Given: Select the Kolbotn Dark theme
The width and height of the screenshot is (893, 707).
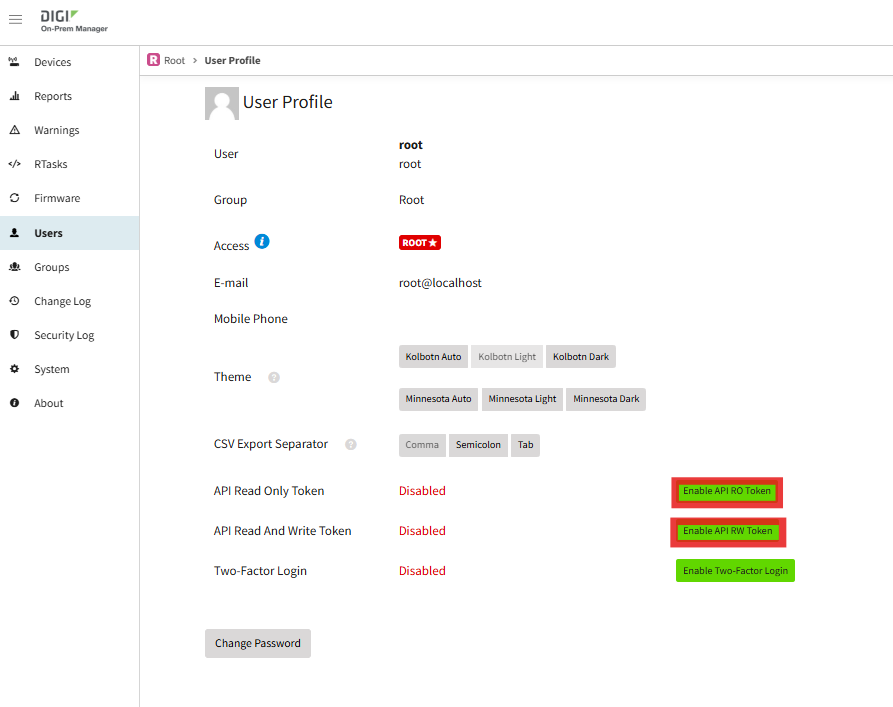Looking at the screenshot, I should [x=581, y=357].
